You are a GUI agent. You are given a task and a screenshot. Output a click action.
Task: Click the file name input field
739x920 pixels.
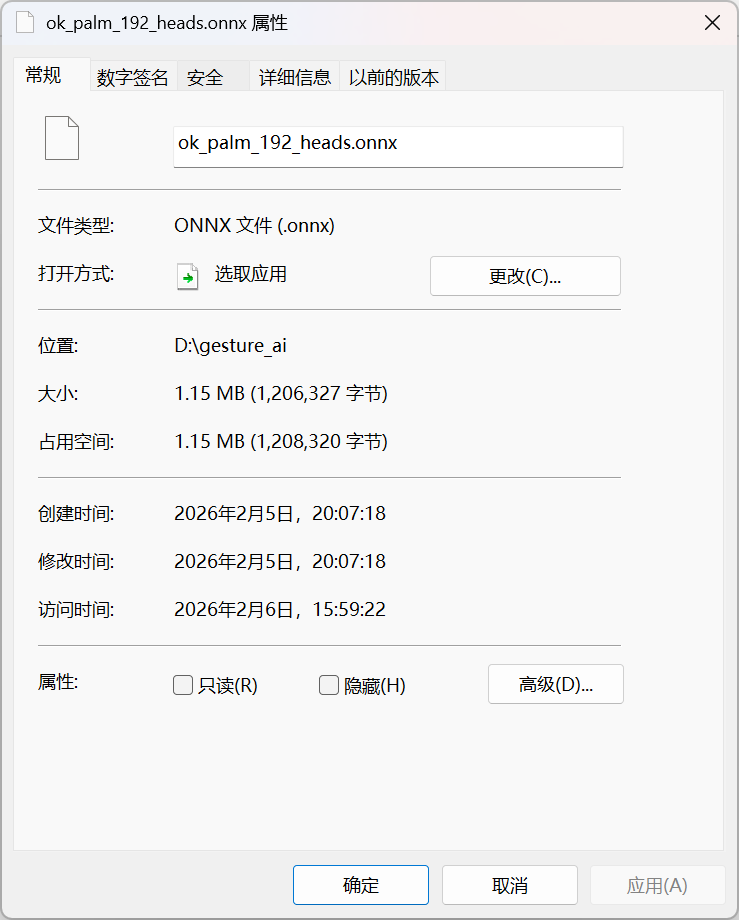[398, 147]
